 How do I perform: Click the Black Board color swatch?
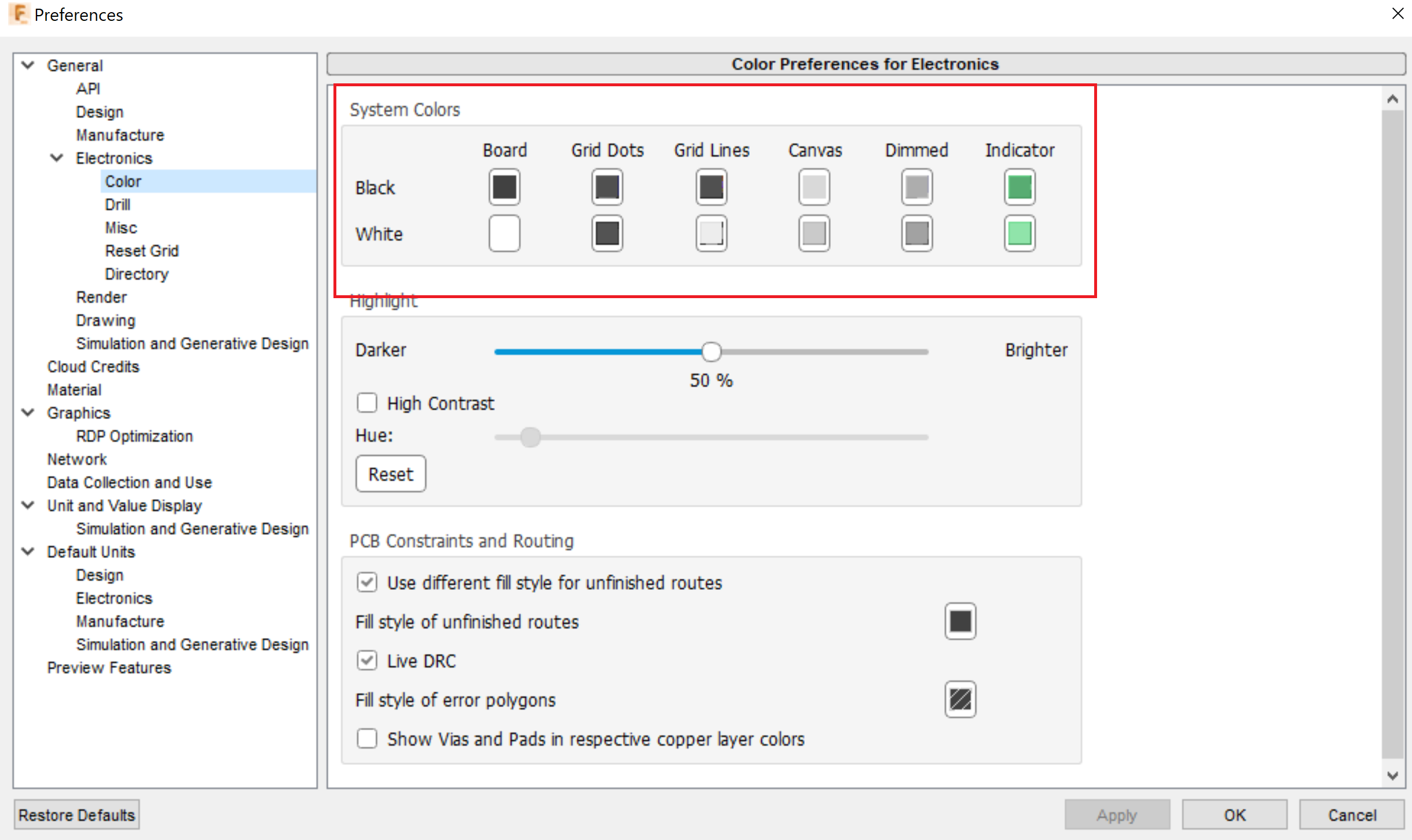[x=504, y=187]
